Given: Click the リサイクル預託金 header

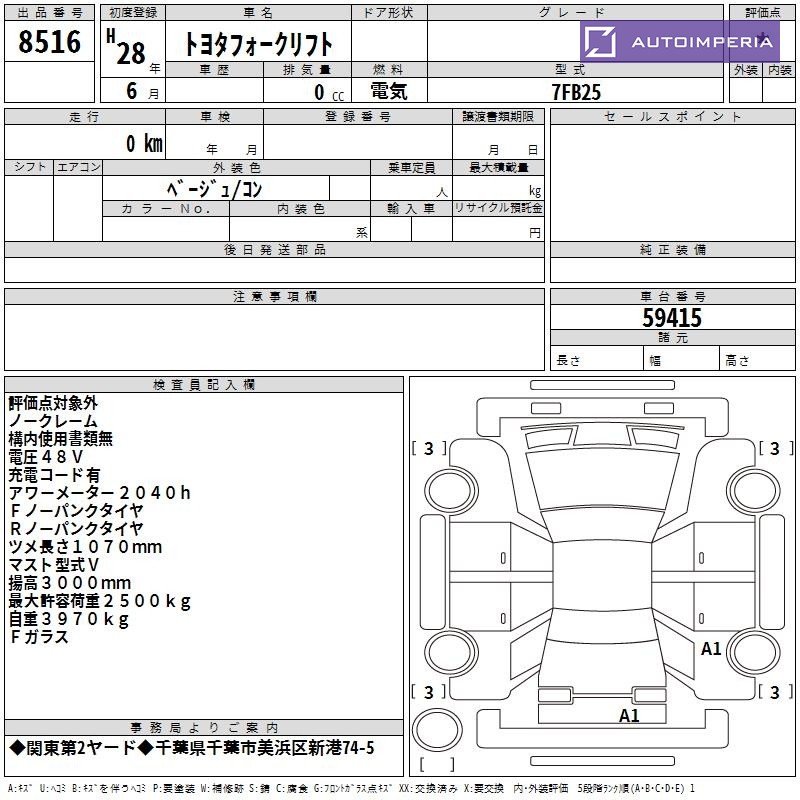Looking at the screenshot, I should [498, 209].
